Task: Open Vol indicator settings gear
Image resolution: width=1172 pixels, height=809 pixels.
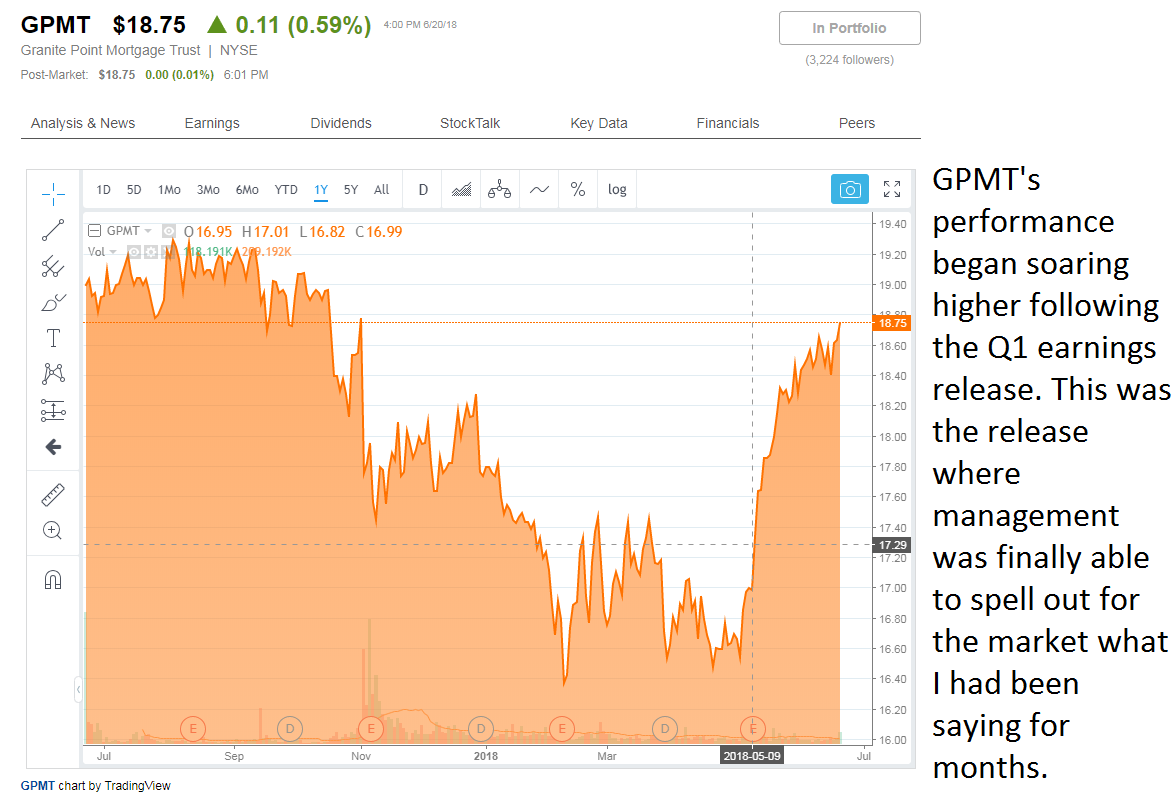Action: [x=150, y=252]
